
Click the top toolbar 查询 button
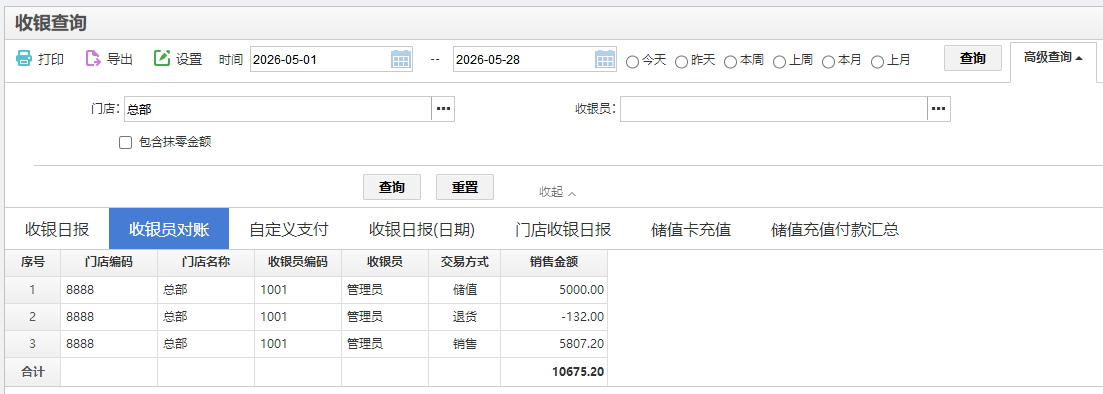[973, 58]
